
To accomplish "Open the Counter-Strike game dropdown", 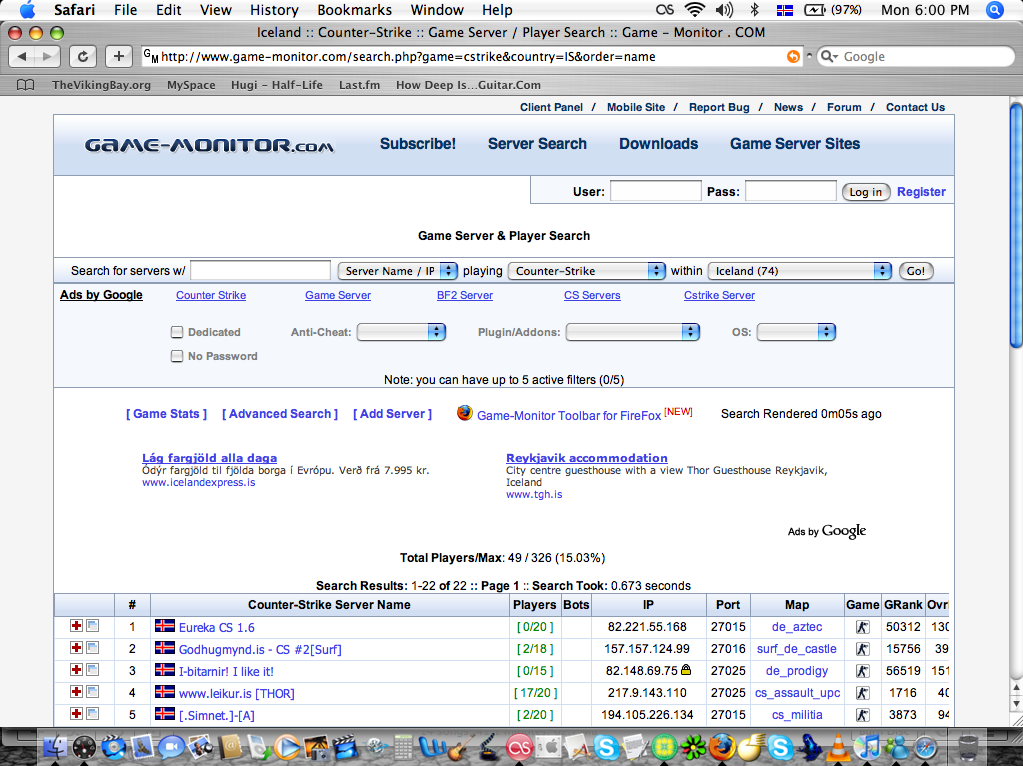I will point(586,271).
